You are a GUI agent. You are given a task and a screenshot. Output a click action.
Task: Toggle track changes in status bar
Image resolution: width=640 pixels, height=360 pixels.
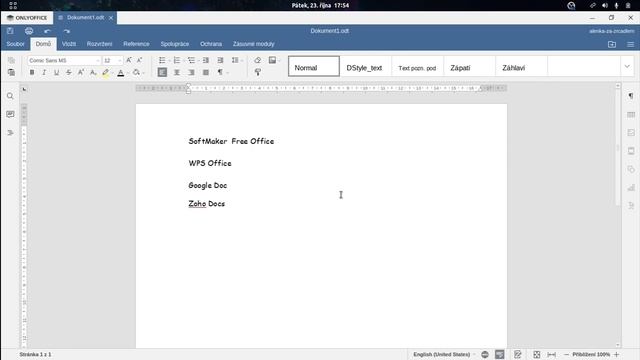click(518, 355)
